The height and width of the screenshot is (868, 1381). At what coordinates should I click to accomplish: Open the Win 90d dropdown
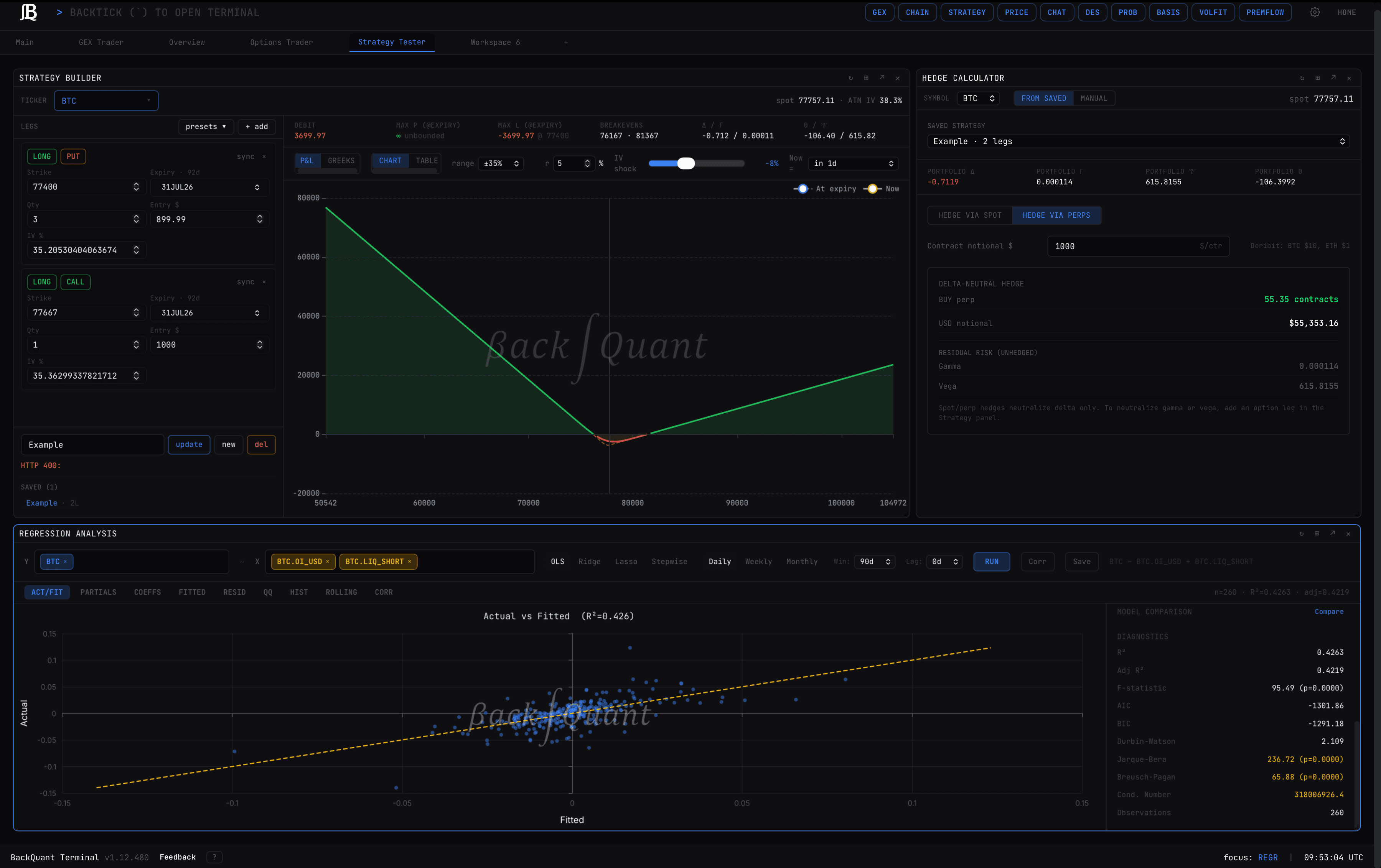coord(875,561)
